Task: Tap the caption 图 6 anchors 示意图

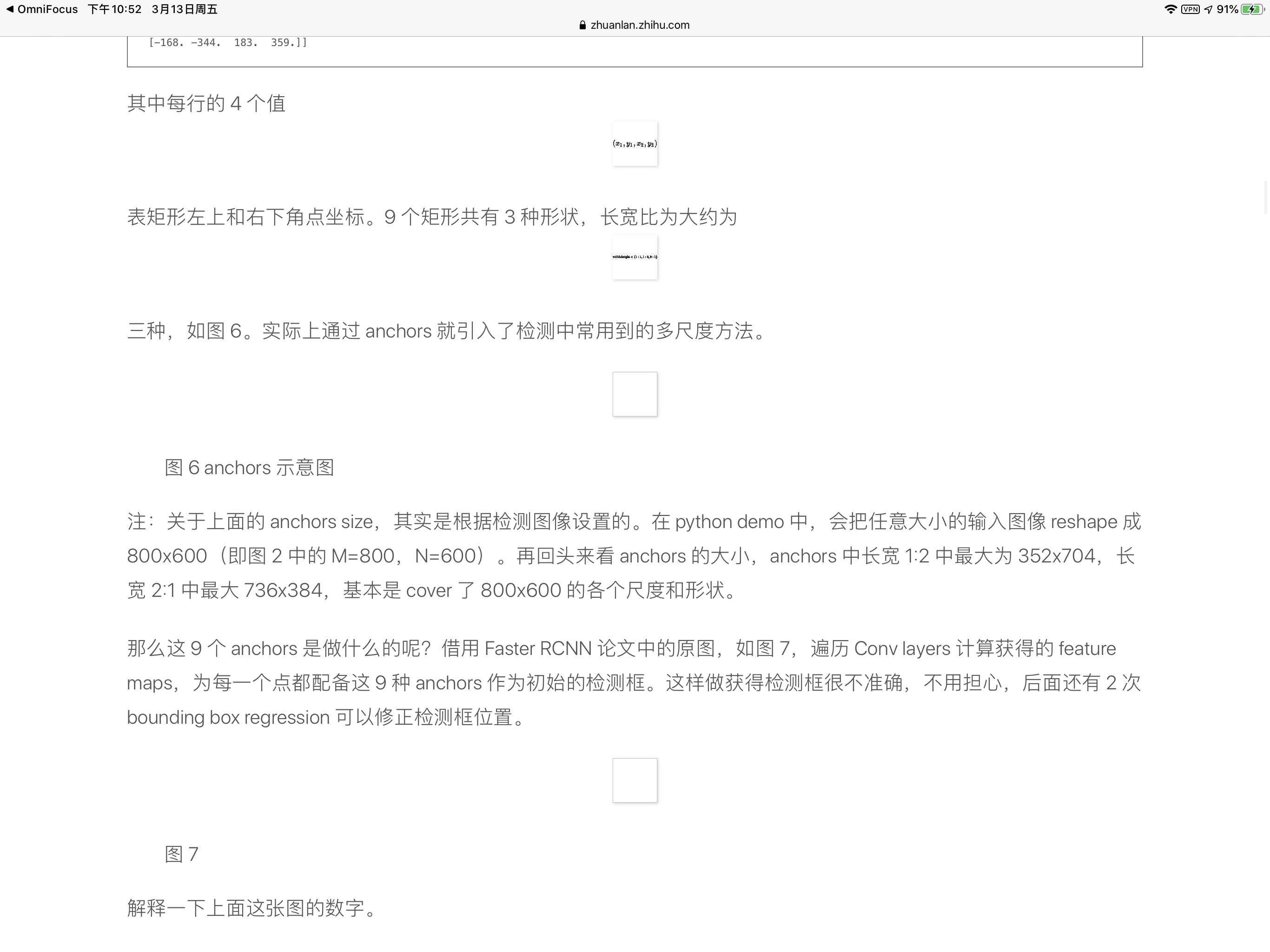Action: [x=248, y=467]
